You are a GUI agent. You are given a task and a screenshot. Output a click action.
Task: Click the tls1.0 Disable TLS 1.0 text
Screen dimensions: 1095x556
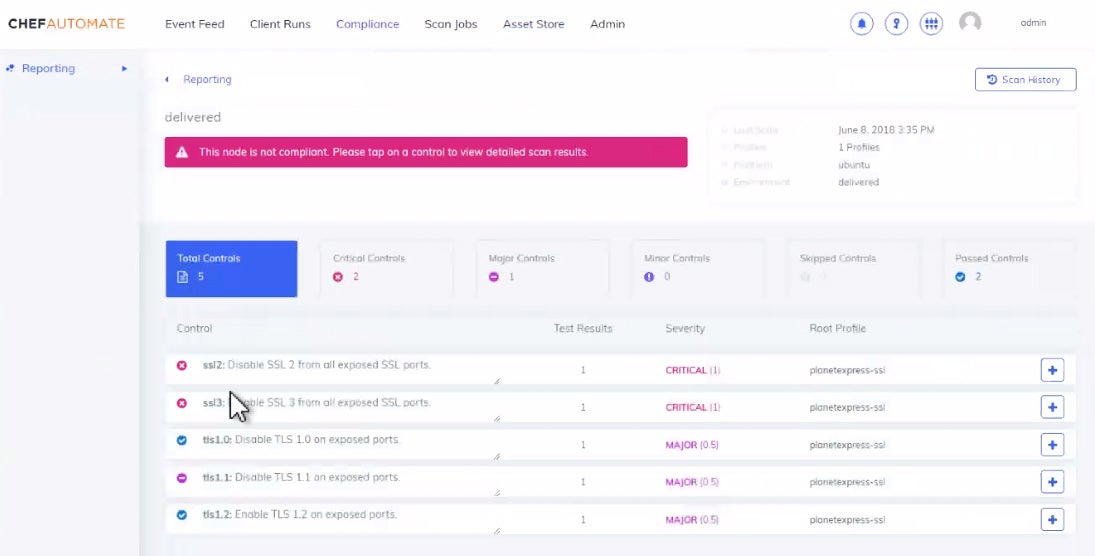301,440
